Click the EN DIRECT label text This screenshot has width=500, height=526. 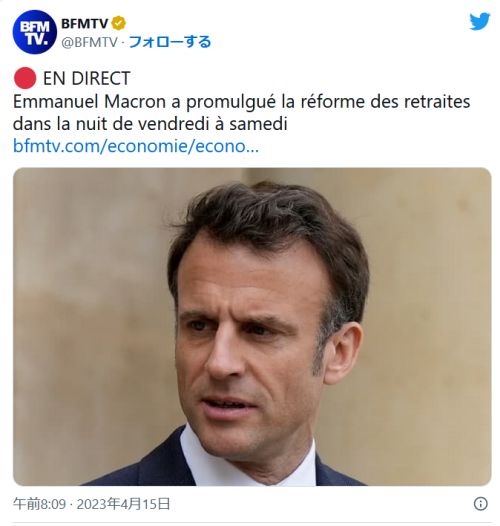pos(87,78)
